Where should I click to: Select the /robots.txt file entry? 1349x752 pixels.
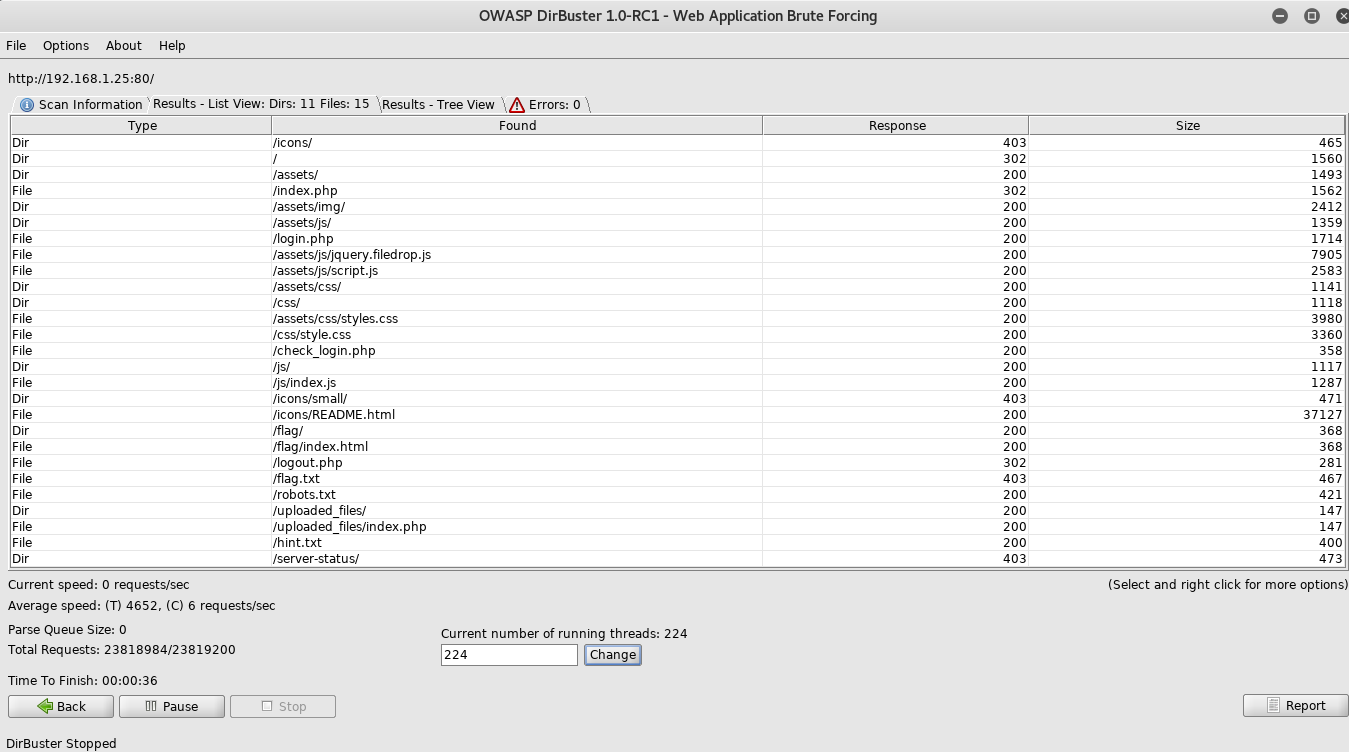coord(678,495)
